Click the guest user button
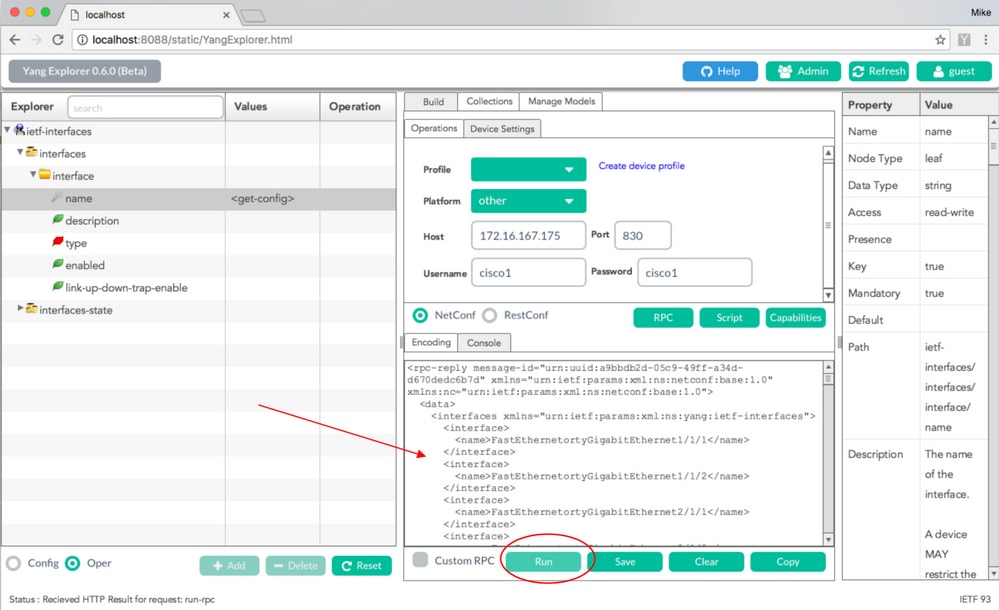The width and height of the screenshot is (999, 610). coord(954,71)
